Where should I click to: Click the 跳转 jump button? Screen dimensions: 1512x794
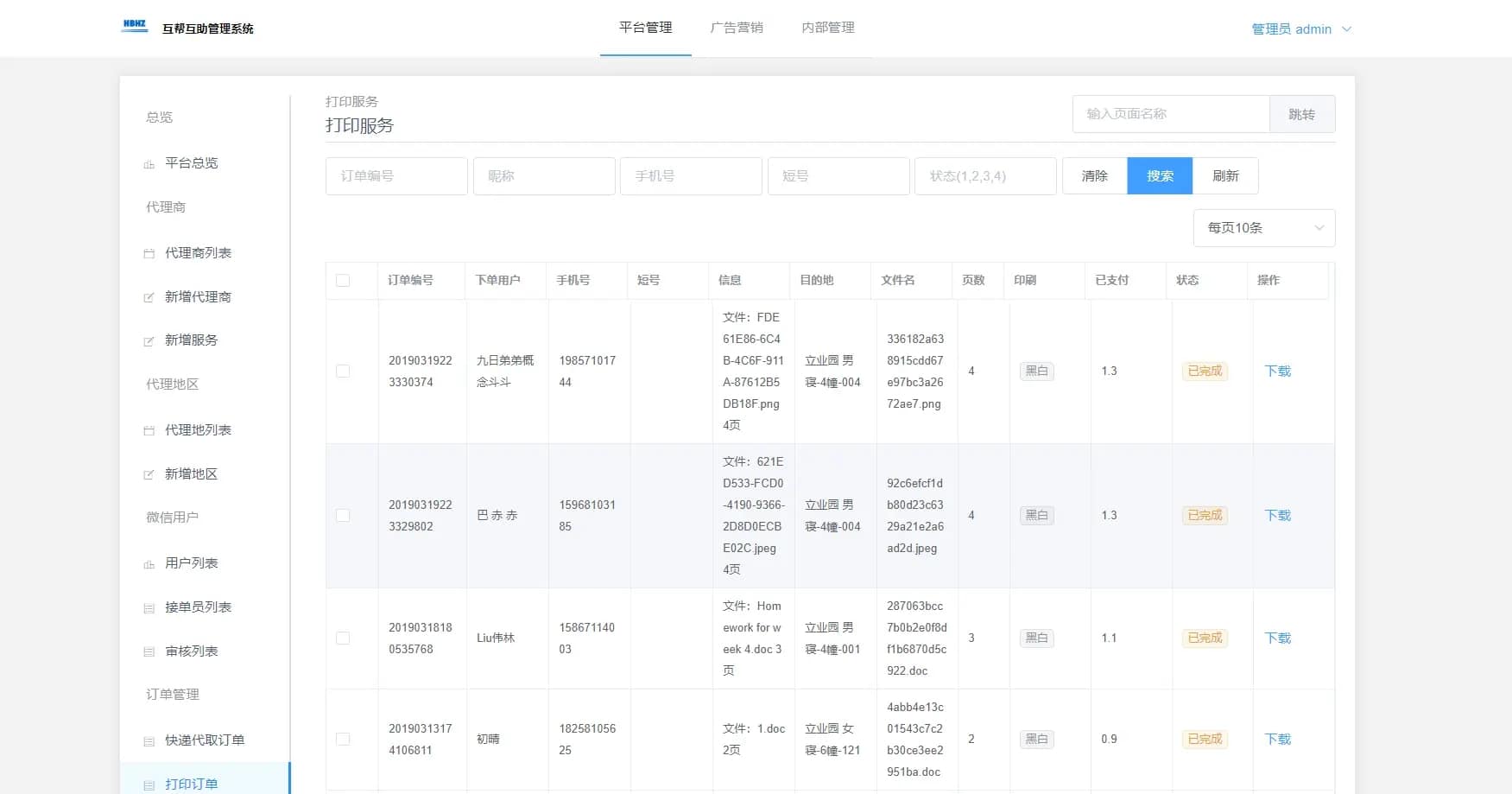tap(1301, 114)
